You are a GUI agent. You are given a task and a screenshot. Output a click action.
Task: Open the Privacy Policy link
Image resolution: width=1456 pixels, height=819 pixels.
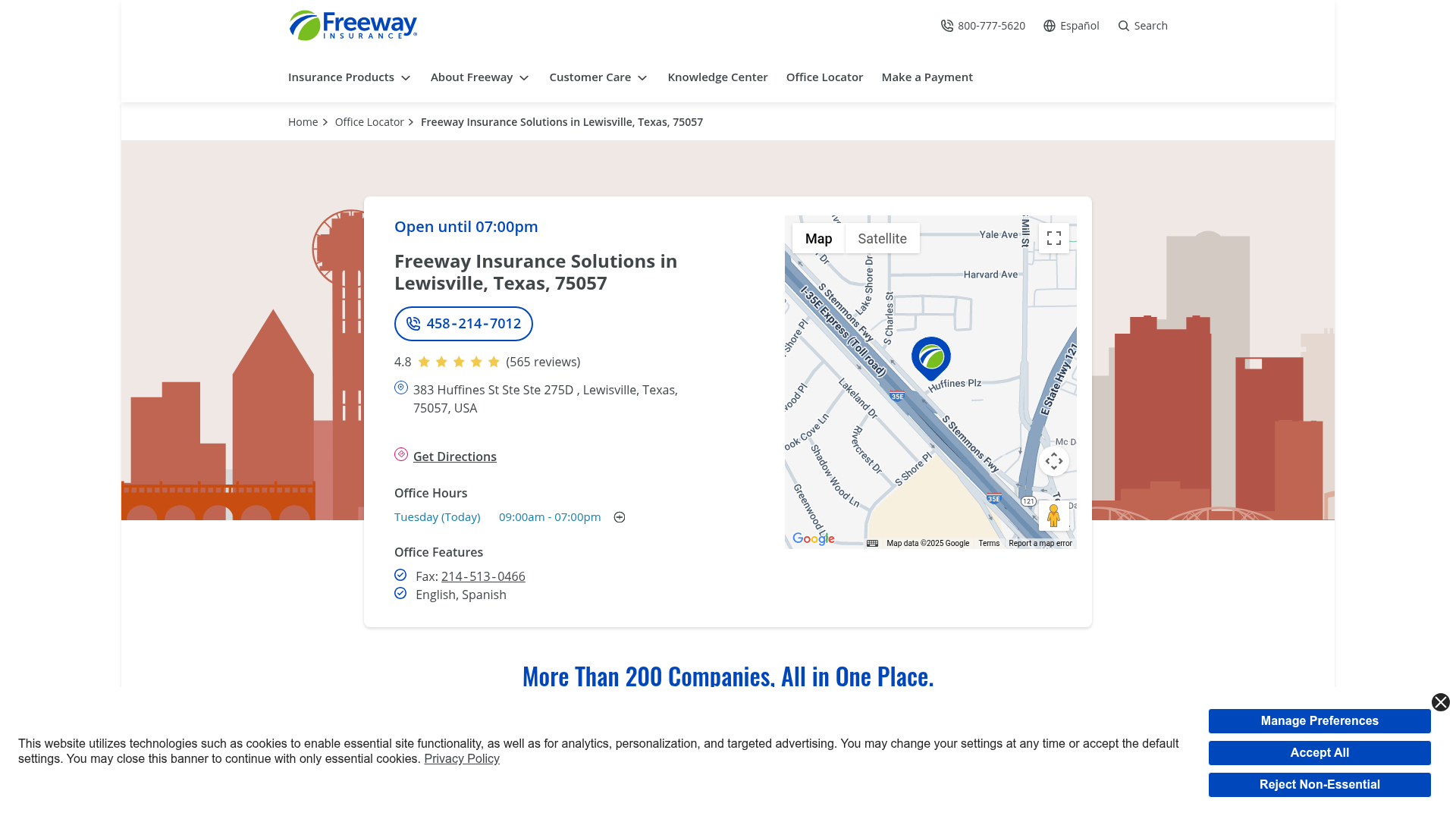click(461, 758)
